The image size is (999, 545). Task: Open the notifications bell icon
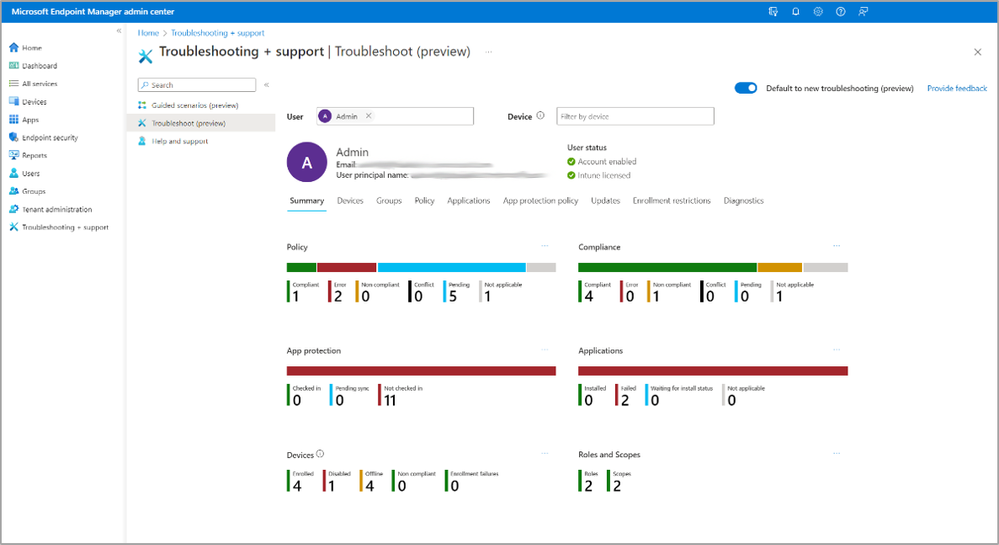795,11
